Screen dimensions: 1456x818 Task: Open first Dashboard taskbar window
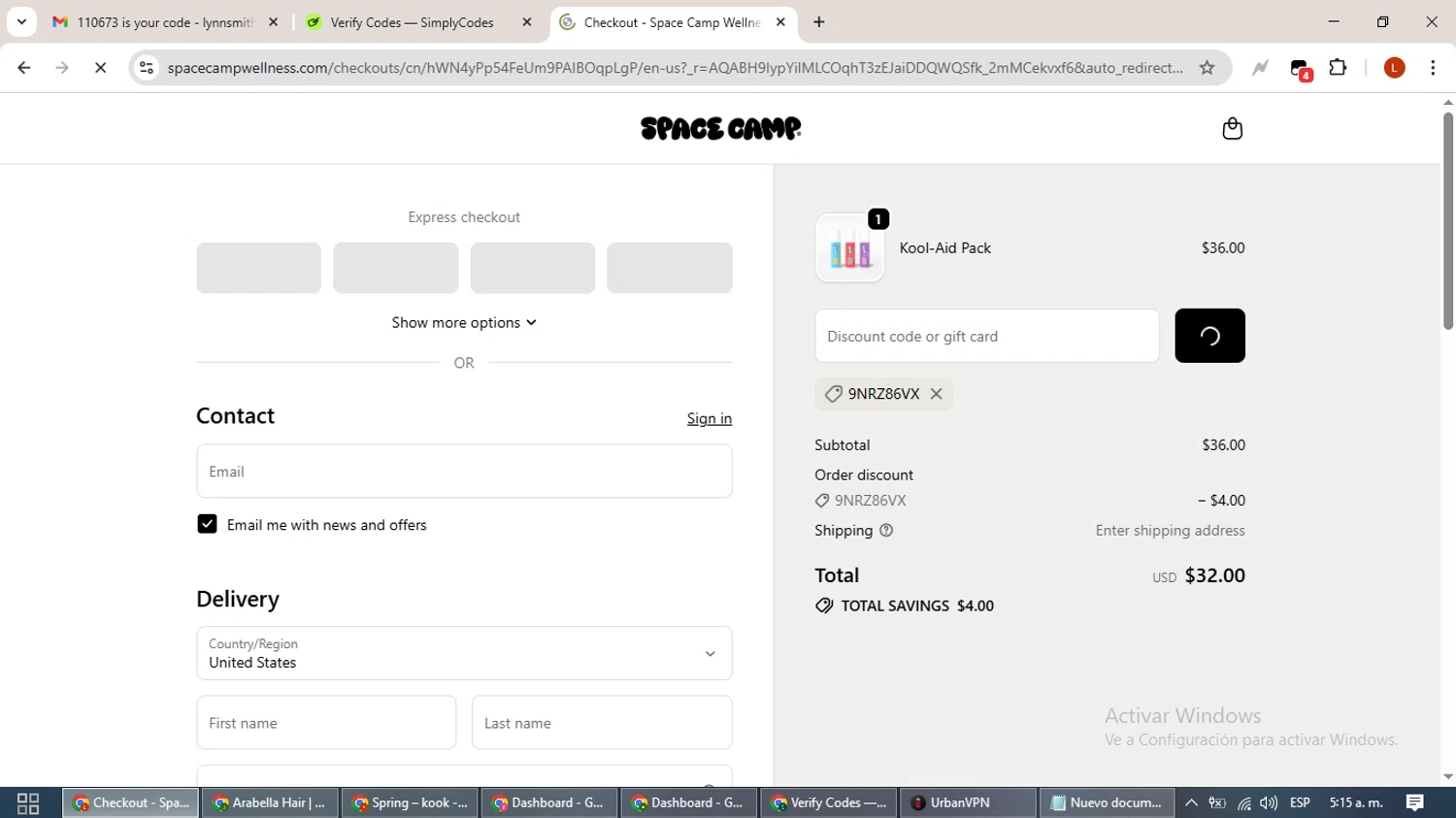(548, 802)
